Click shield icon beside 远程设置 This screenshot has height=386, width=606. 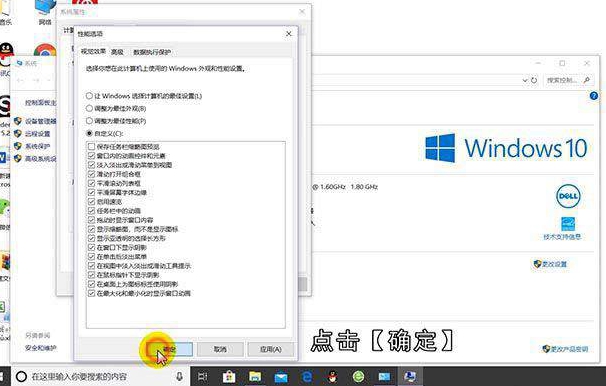tap(18, 134)
